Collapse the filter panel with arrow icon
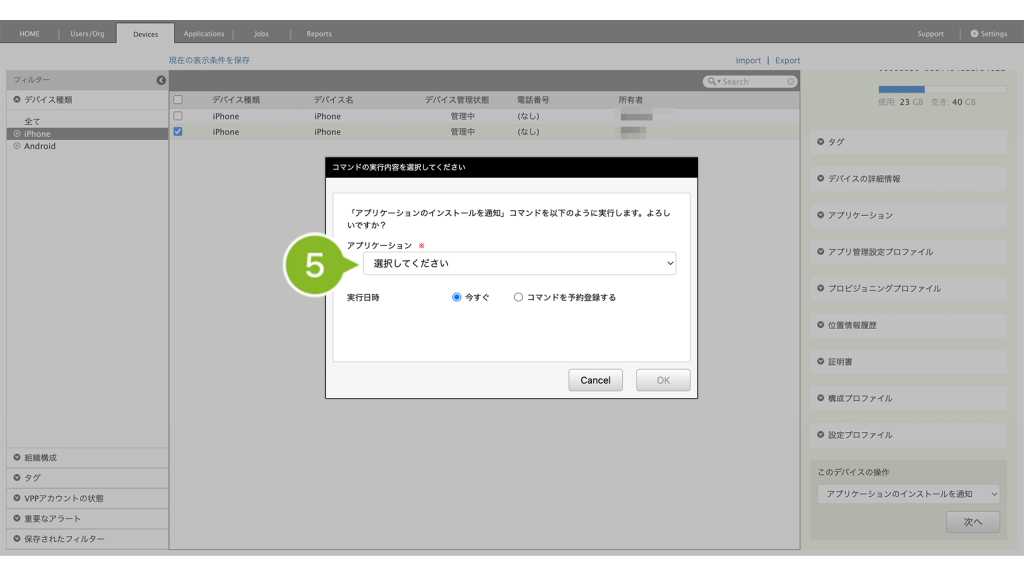The width and height of the screenshot is (1024, 576). pyautogui.click(x=161, y=80)
